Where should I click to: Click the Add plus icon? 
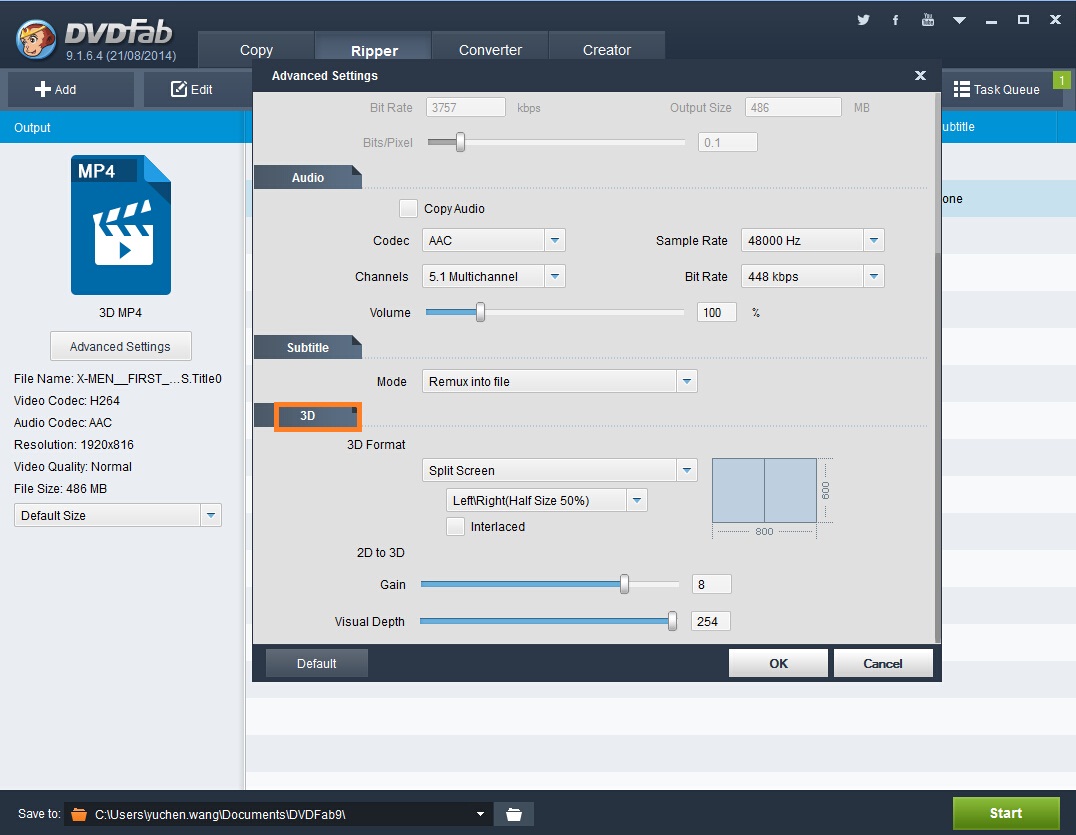[43, 89]
